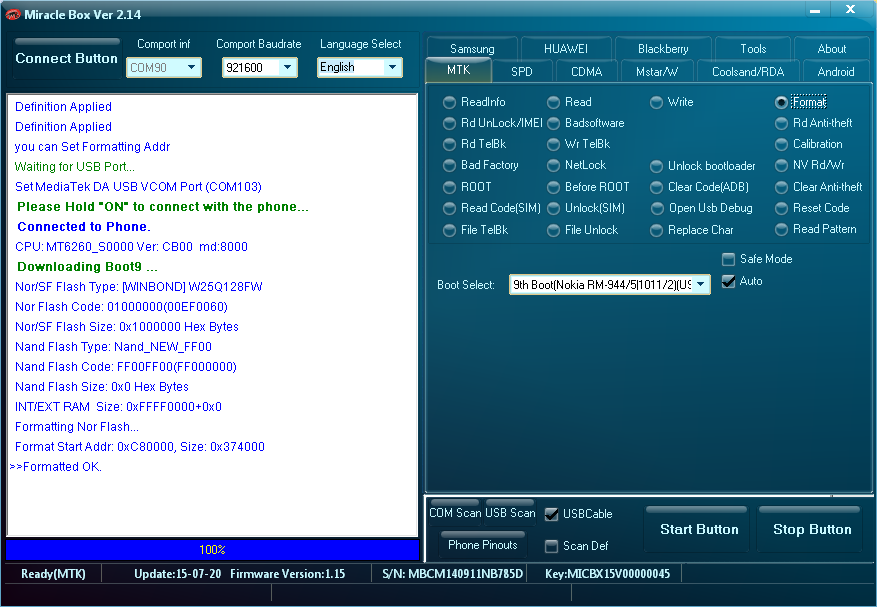Screen dimensions: 877x607
Task: Click the Miracle Box logo icon in title bar
Action: tap(12, 15)
